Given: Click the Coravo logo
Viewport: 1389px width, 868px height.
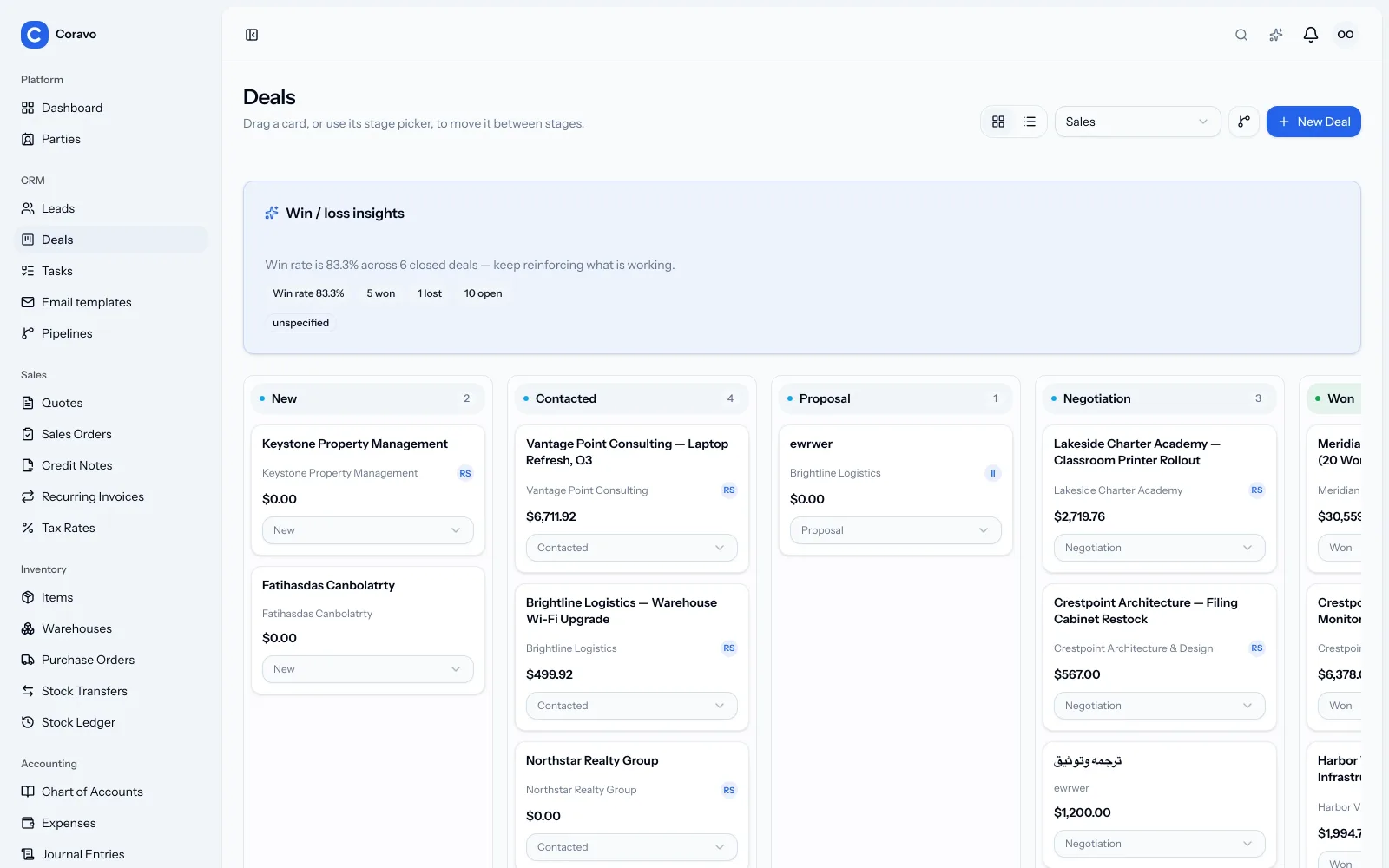Looking at the screenshot, I should [35, 35].
